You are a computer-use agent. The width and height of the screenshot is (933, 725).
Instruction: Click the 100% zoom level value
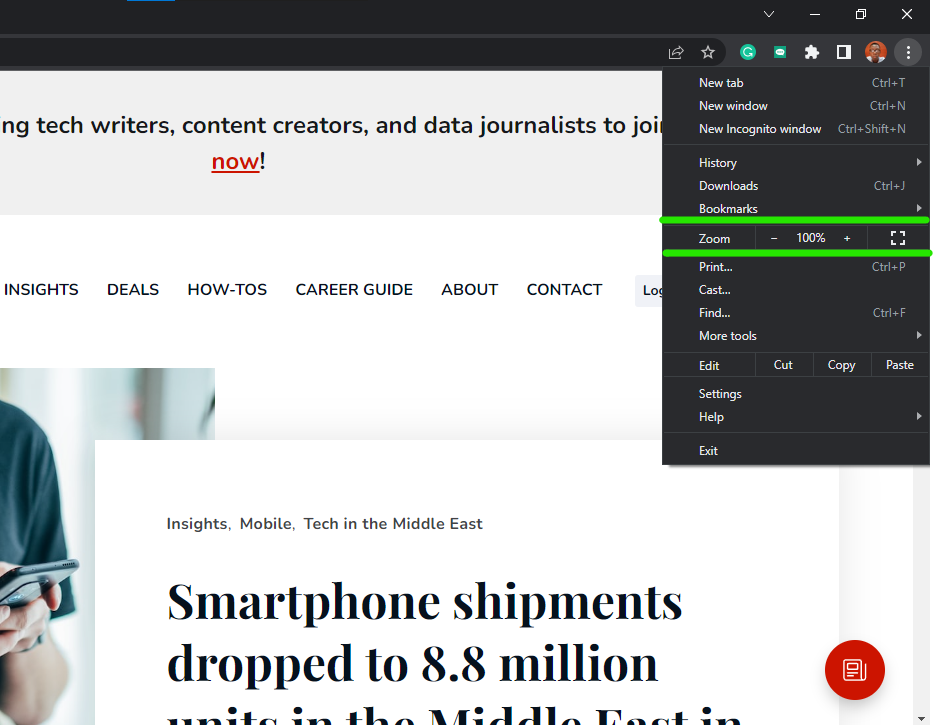[x=810, y=238]
